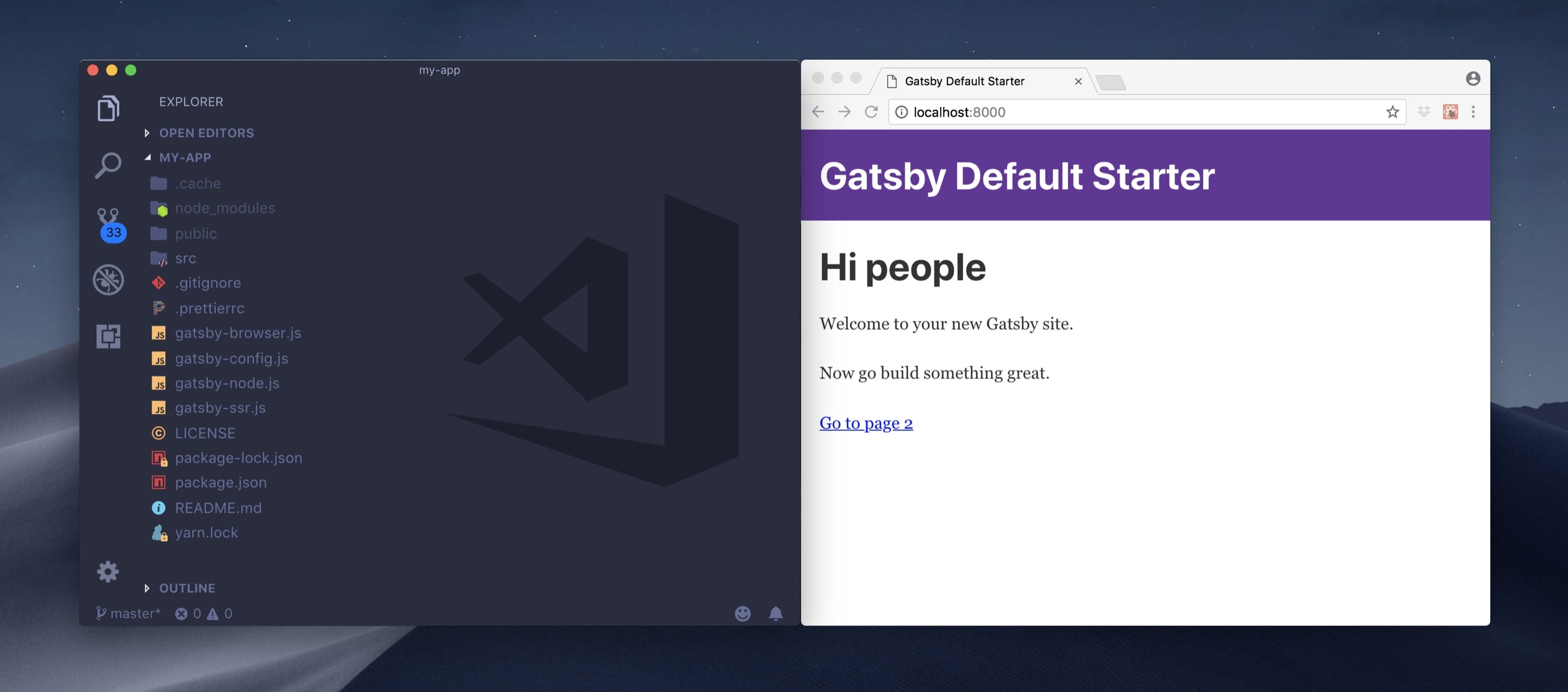Open the Explorer view in the activity bar
This screenshot has width=1568, height=692.
click(x=108, y=108)
